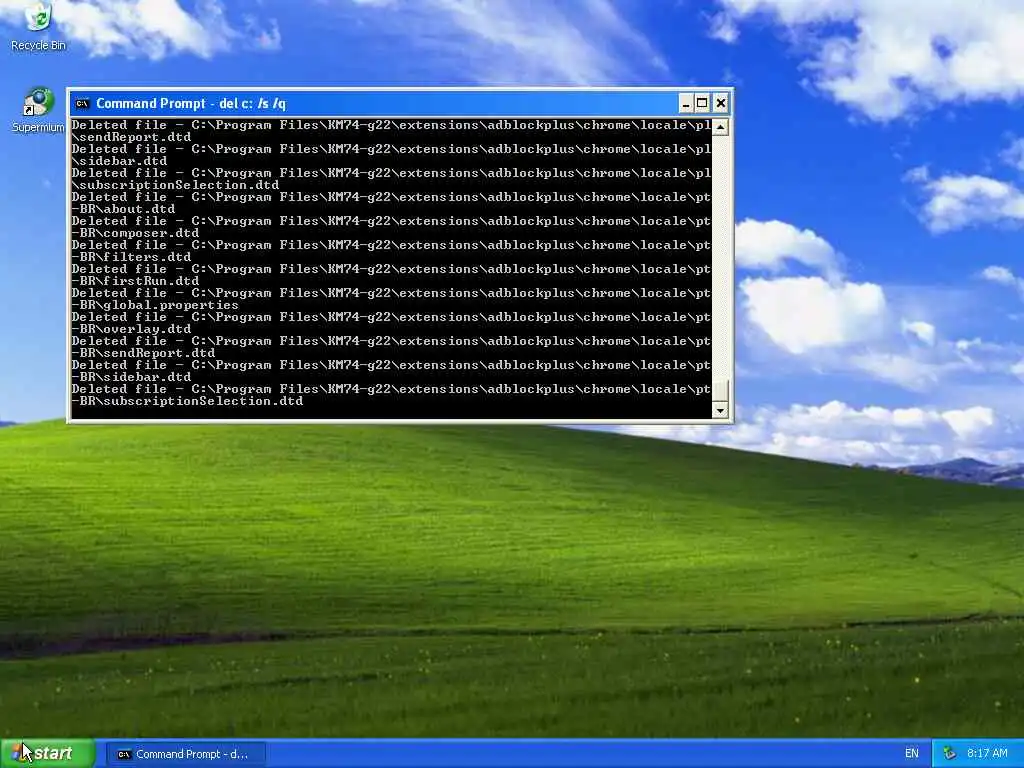The image size is (1024, 768).
Task: Click the Command Prompt title bar icon
Action: pos(82,103)
